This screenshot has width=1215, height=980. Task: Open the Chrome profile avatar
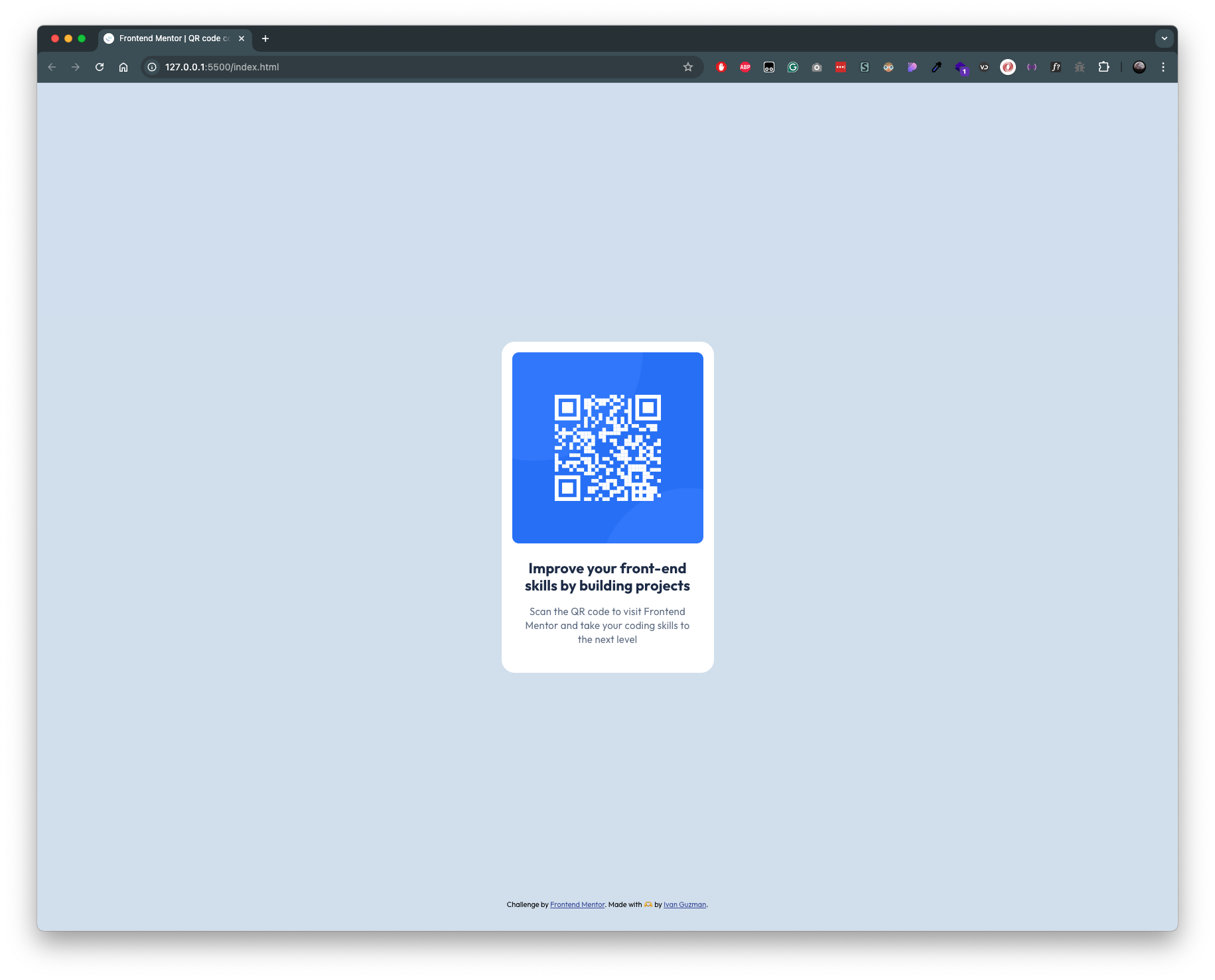[1139, 67]
